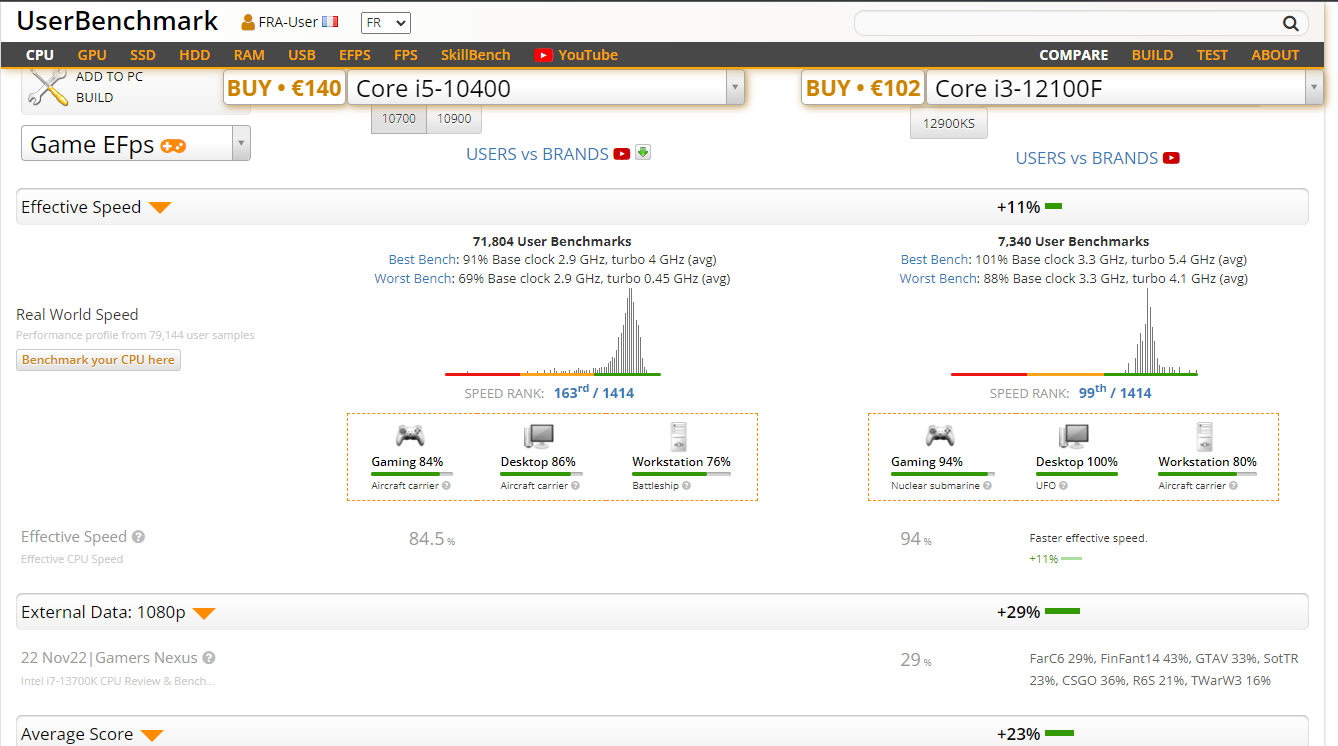Click the gamepad icon in Game EFps selector

174,145
